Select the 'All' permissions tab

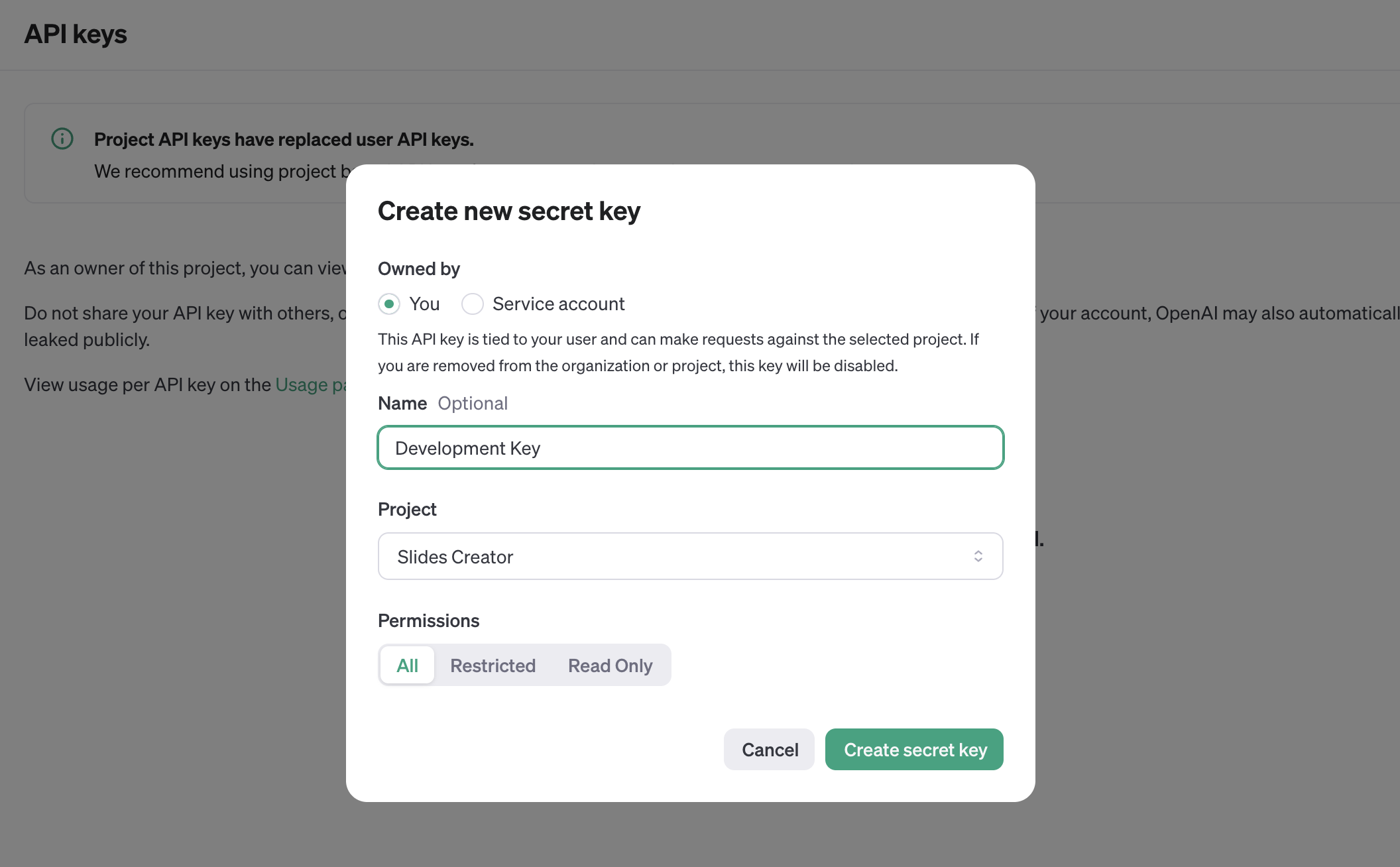pyautogui.click(x=407, y=665)
